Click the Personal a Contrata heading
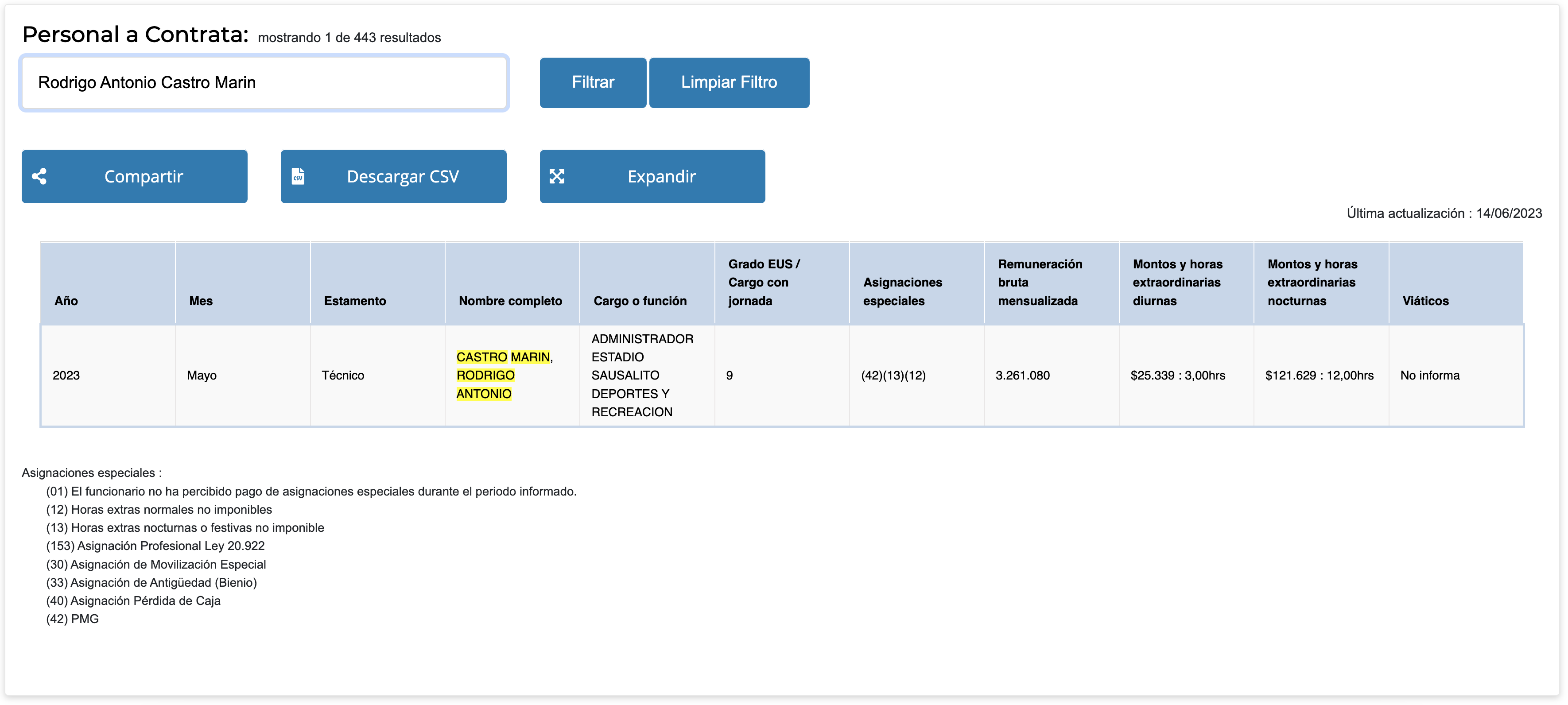Screen dimensions: 1568x705 click(x=135, y=35)
